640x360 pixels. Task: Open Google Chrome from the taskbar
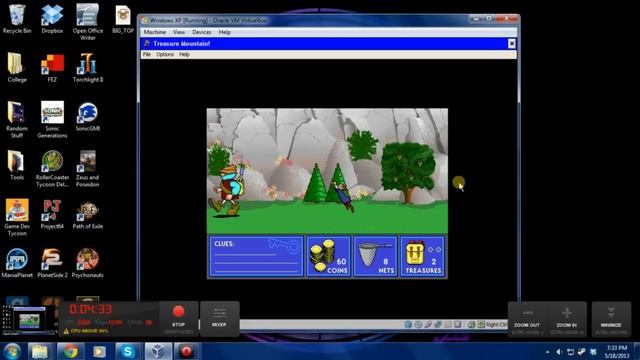(70, 351)
